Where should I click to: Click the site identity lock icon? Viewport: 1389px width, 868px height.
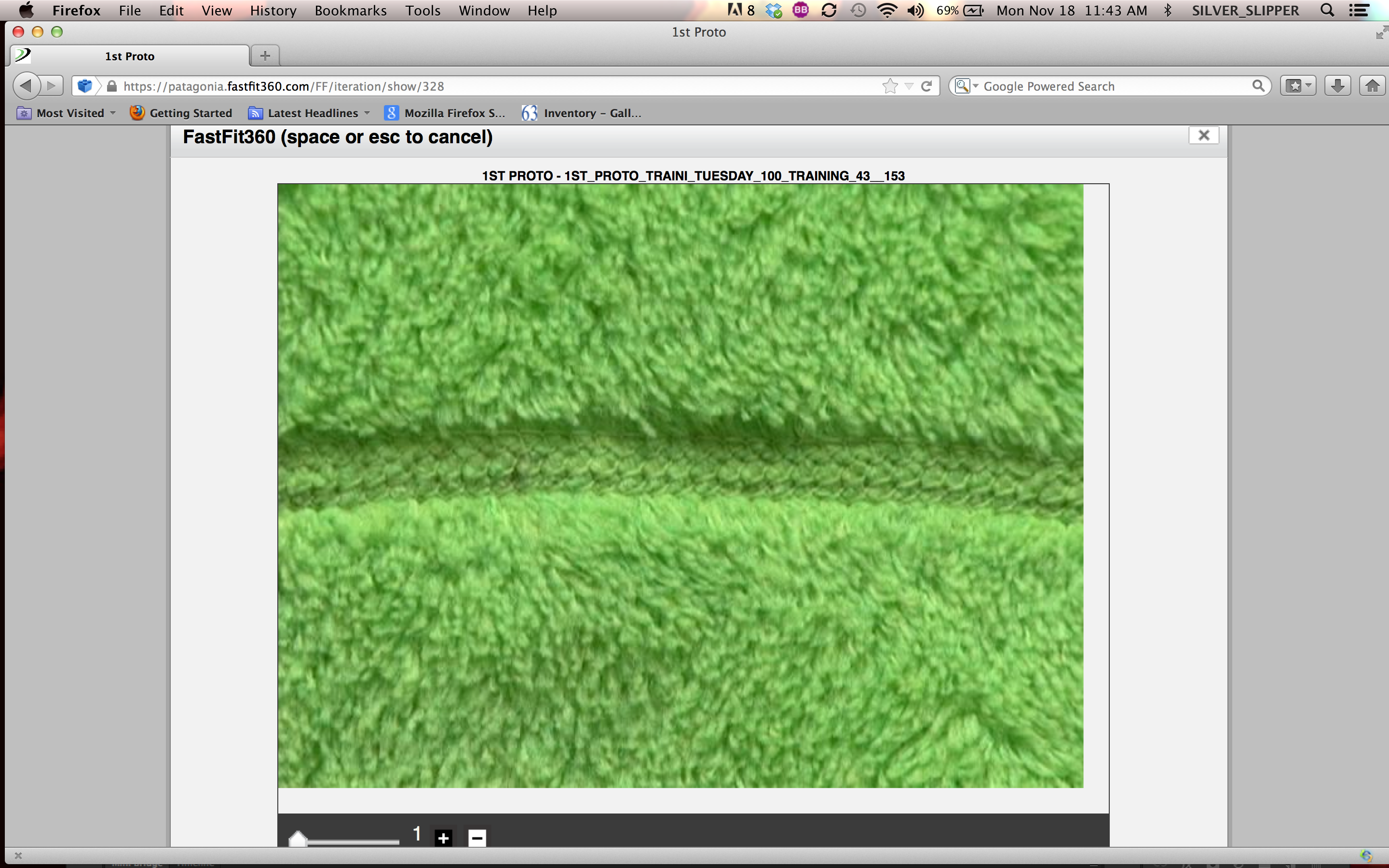click(112, 86)
